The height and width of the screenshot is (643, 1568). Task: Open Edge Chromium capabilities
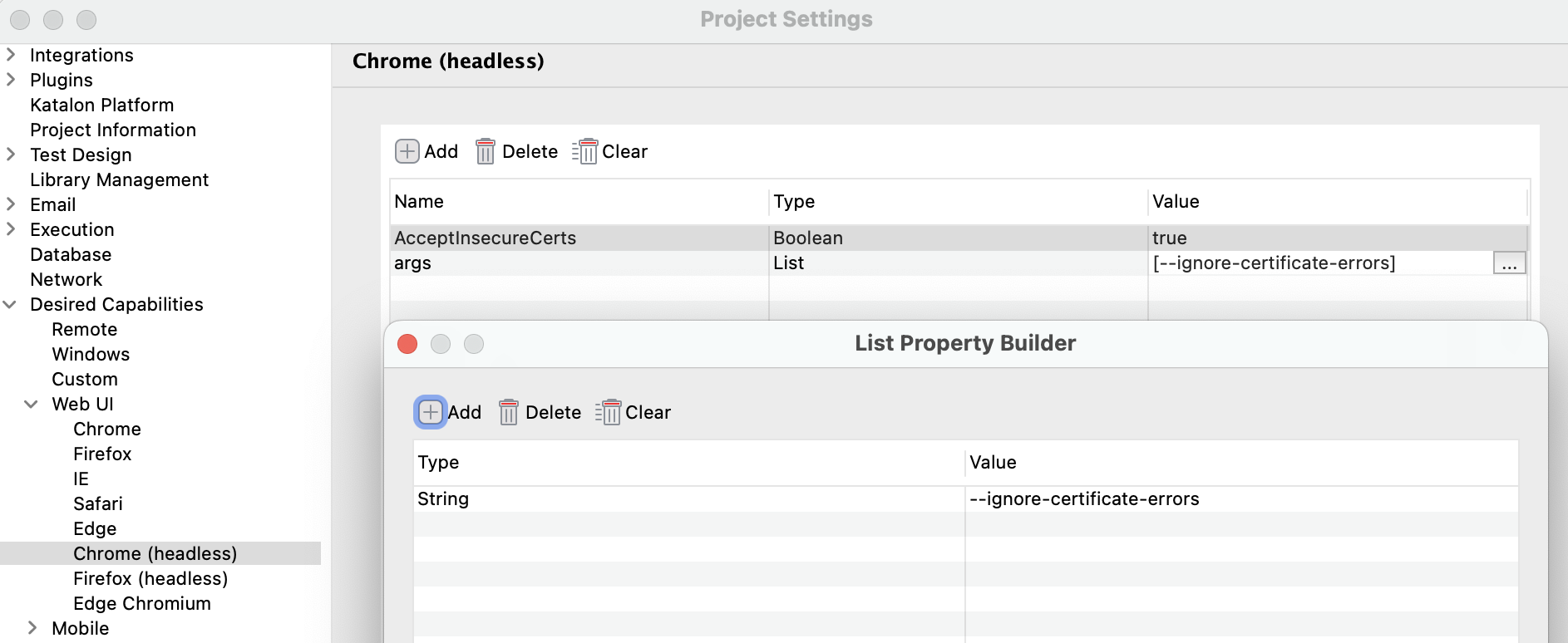coord(141,603)
